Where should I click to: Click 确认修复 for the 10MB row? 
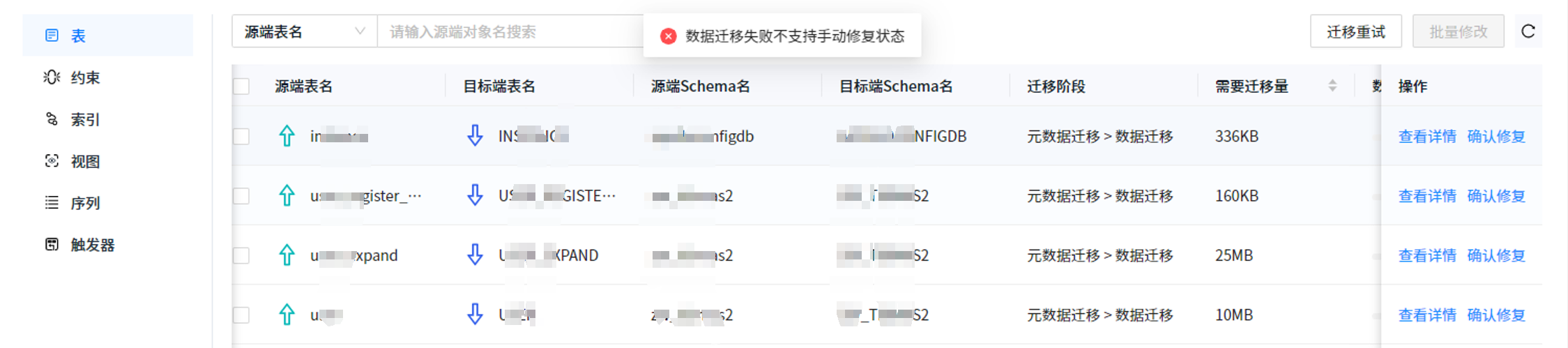1495,315
